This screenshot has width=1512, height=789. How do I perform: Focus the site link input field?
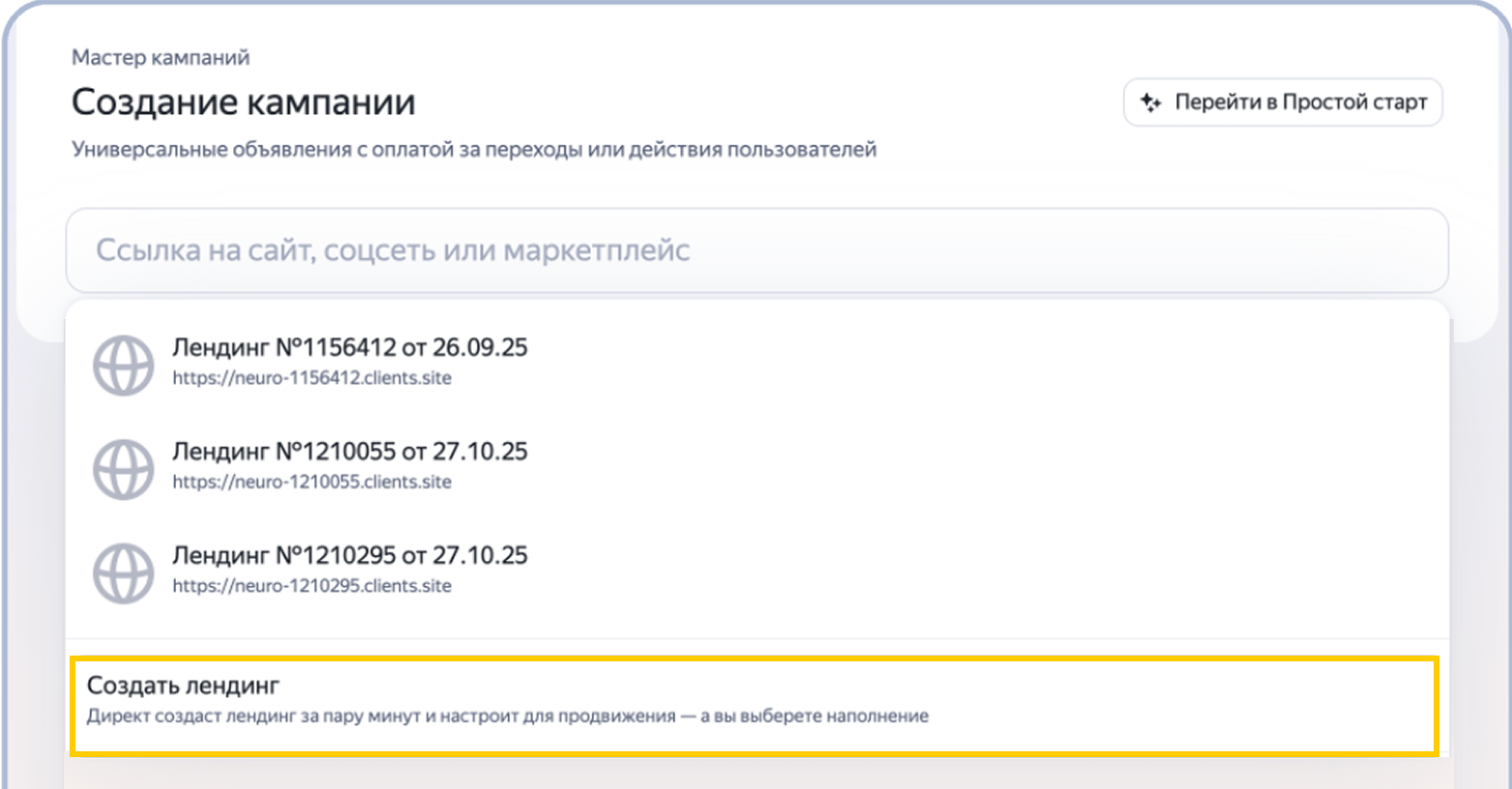click(756, 250)
